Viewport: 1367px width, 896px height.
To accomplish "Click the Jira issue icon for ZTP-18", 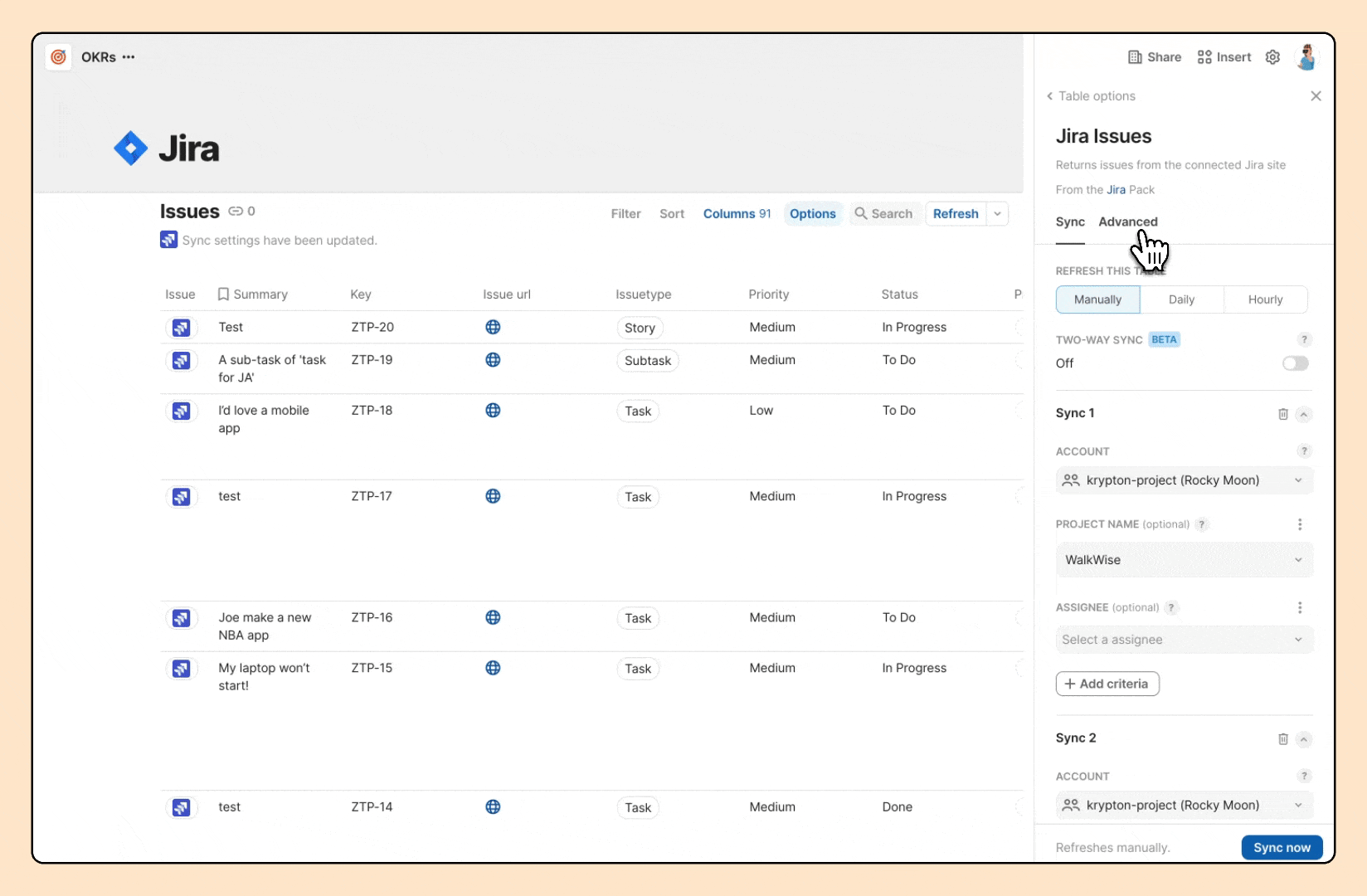I will 181,411.
